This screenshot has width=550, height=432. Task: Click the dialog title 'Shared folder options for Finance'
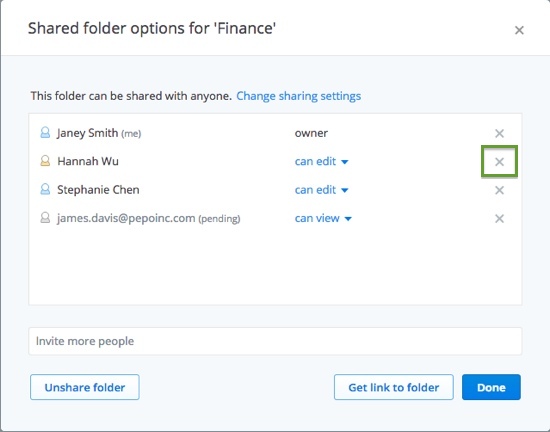click(152, 28)
